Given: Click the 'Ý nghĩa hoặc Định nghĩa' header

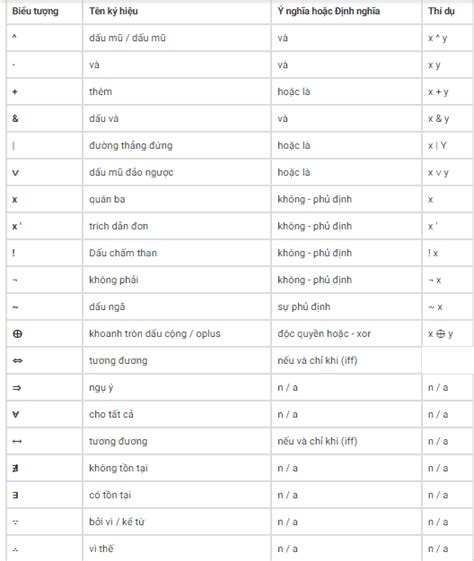Looking at the screenshot, I should pos(329,11).
